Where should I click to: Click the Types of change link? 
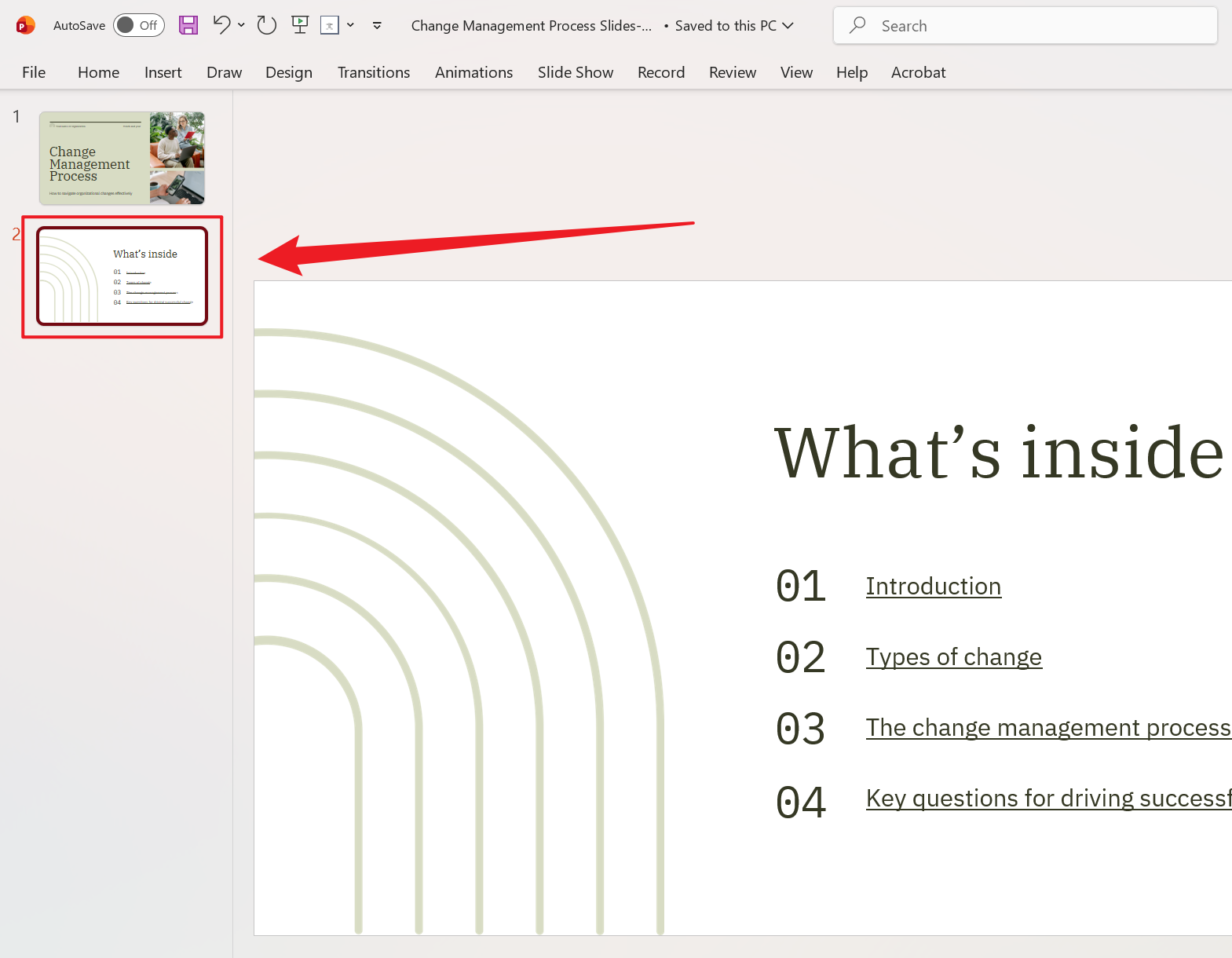[953, 656]
